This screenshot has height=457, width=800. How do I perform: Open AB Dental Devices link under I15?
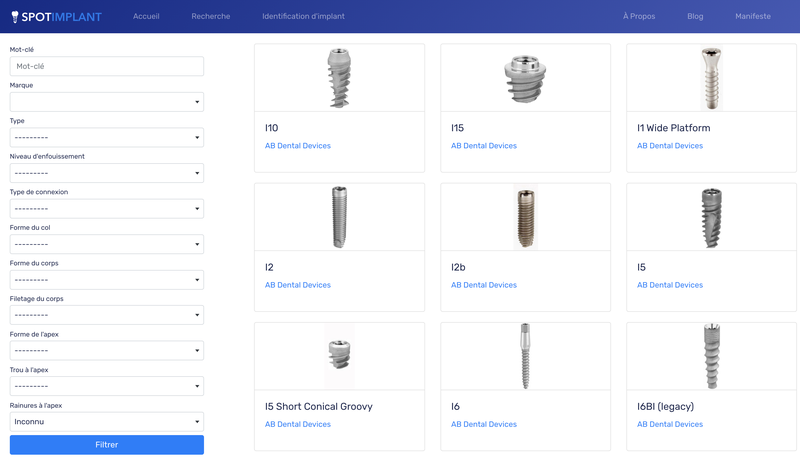pyautogui.click(x=484, y=146)
